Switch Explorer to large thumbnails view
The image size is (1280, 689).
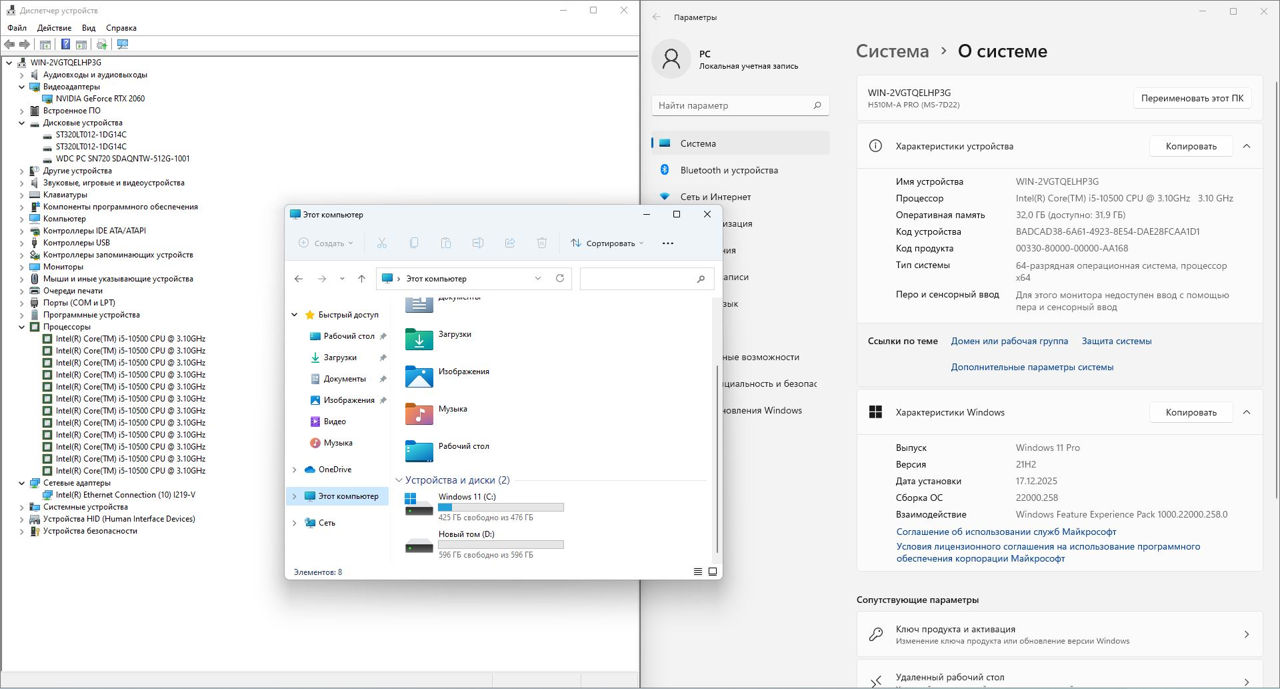[713, 572]
